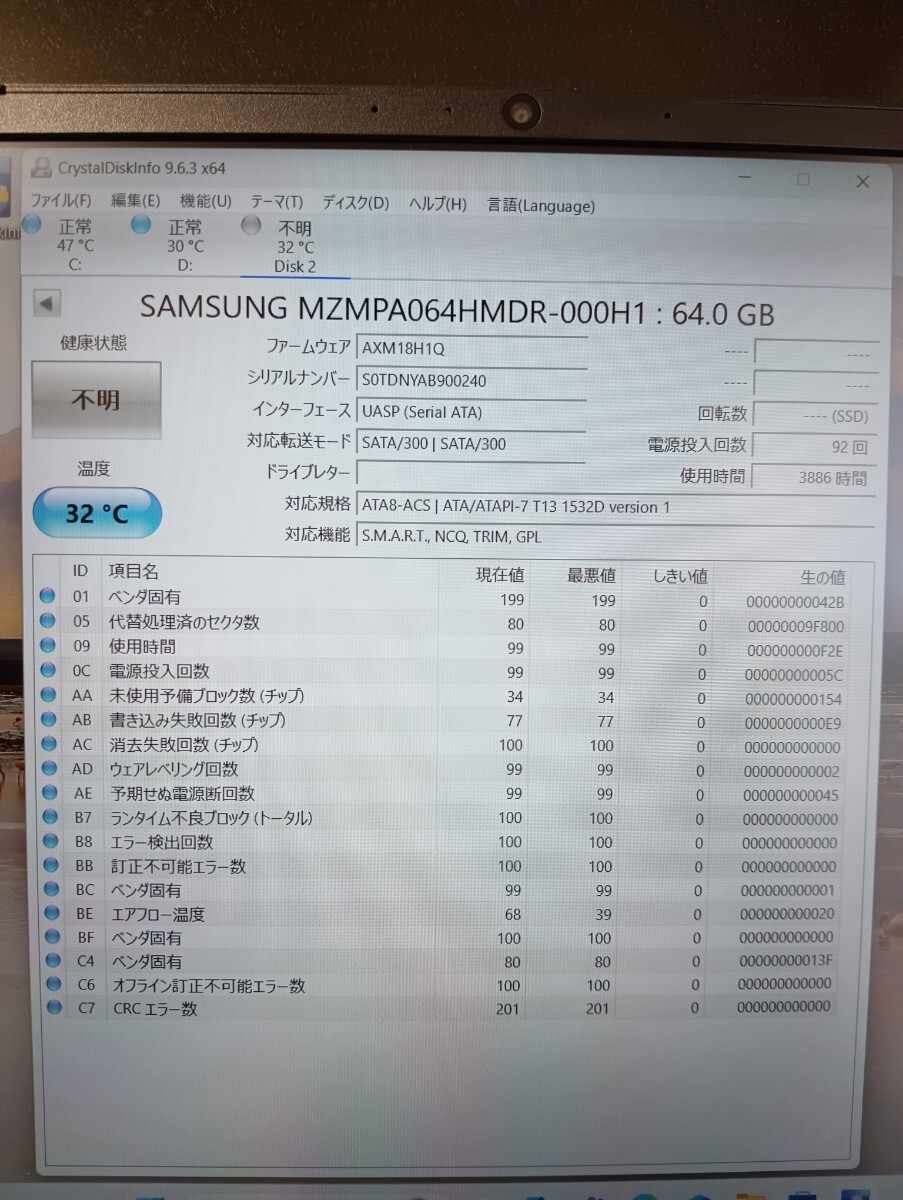
Task: Click the status circle for row BF
Action: 50,938
